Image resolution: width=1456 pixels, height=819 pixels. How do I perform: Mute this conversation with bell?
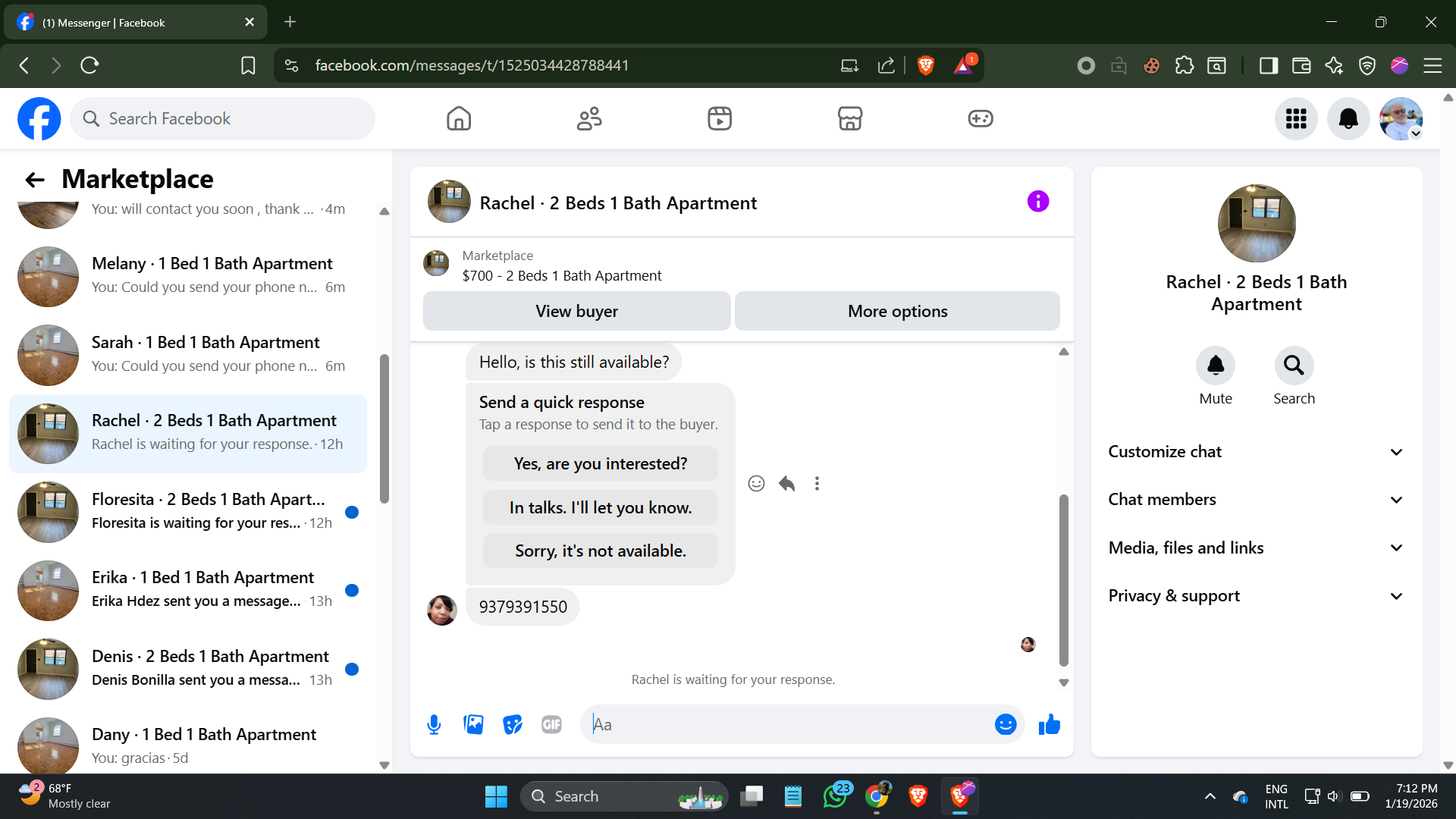coord(1215,366)
